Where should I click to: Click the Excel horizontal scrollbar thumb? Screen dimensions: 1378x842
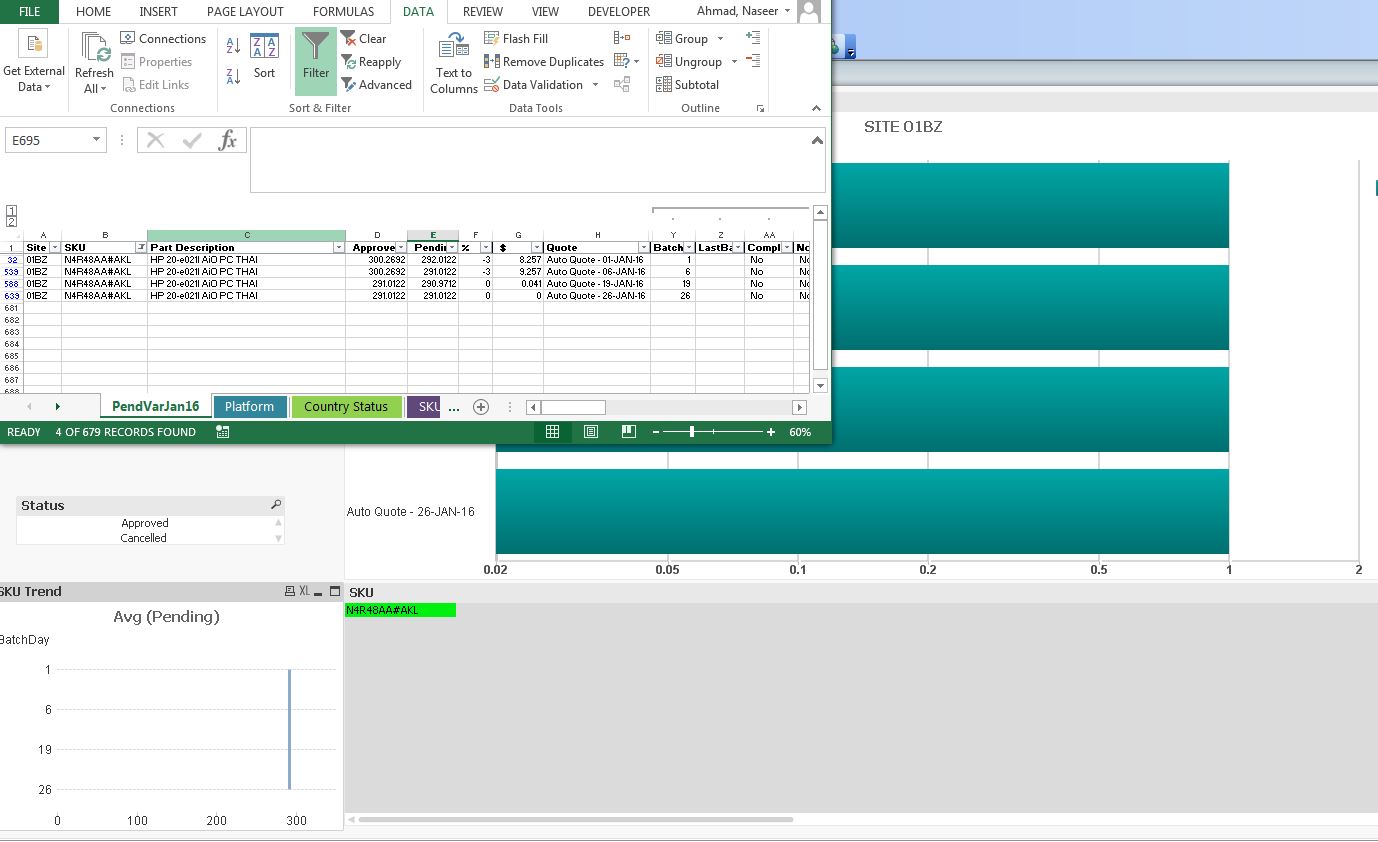pyautogui.click(x=573, y=407)
